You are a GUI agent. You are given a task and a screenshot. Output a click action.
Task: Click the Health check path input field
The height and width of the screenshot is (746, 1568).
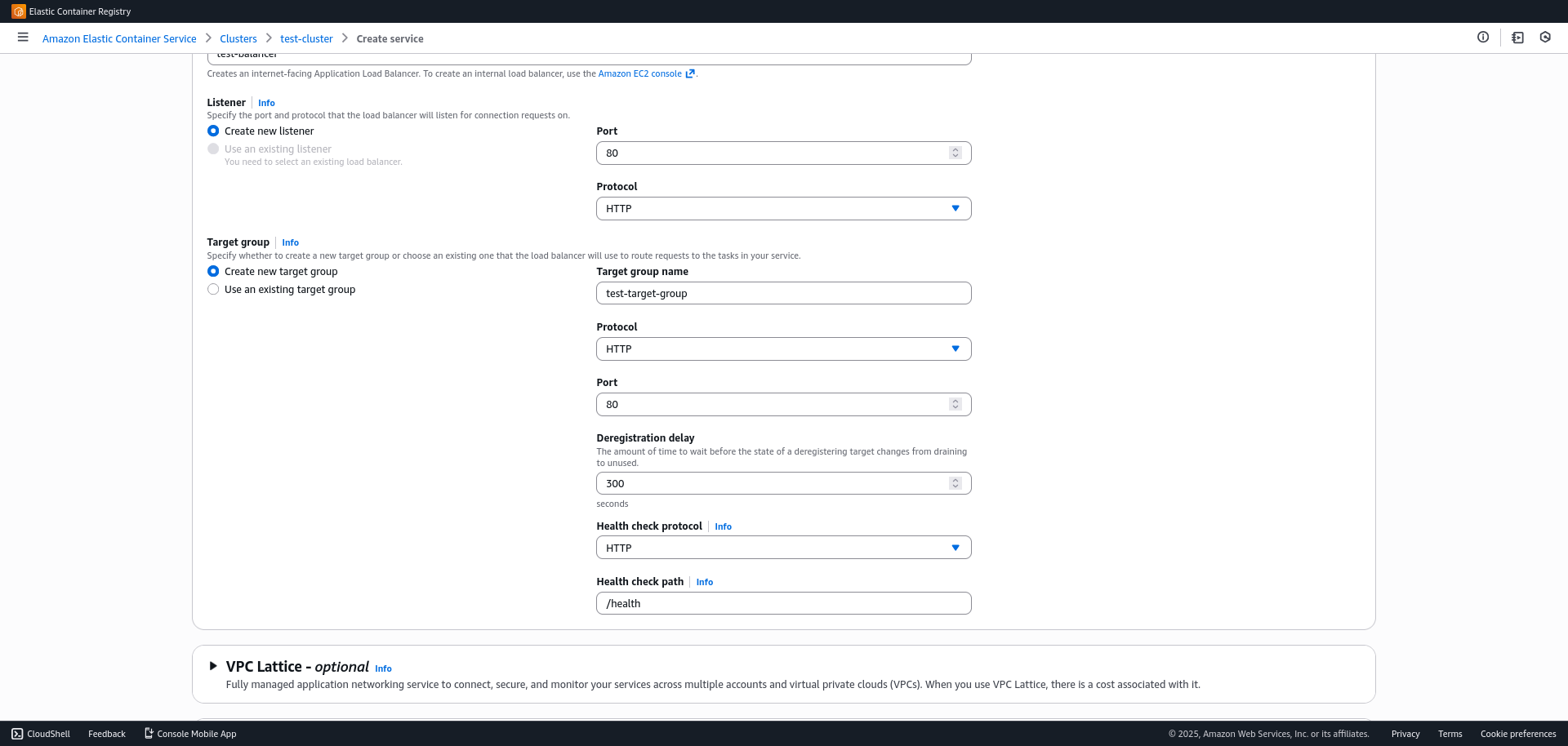click(x=782, y=603)
